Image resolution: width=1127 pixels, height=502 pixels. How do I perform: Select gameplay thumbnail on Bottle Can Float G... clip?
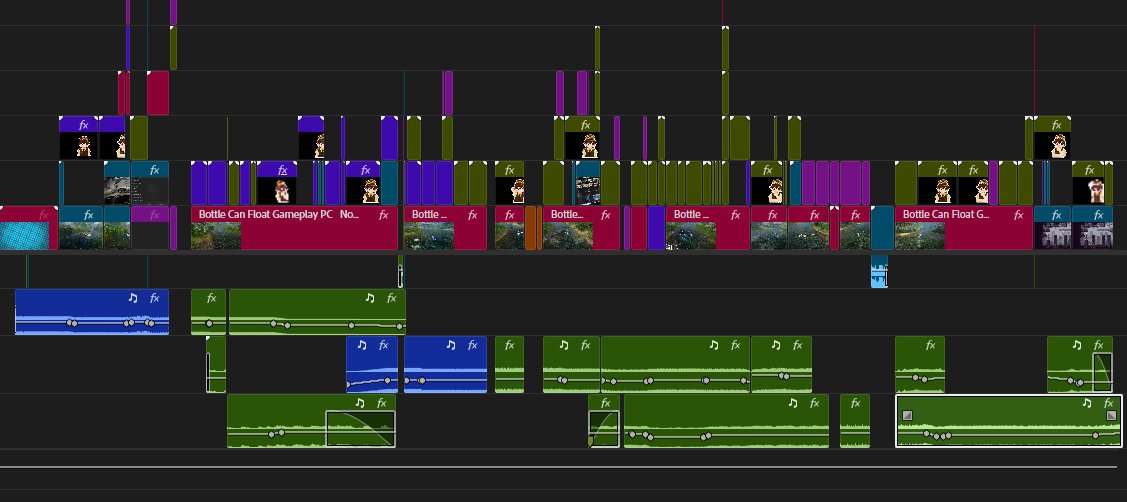920,235
